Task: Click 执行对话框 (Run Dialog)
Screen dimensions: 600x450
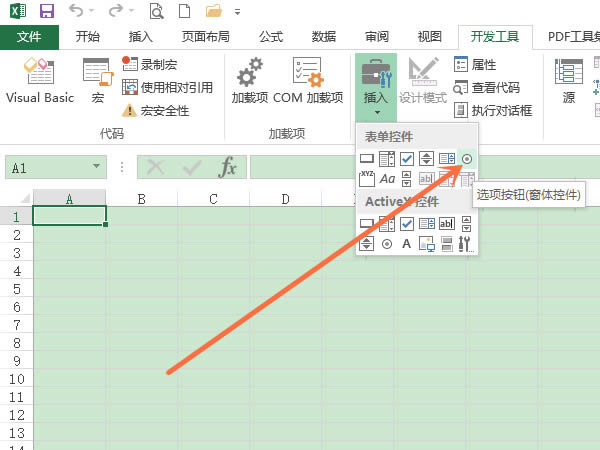Action: coord(493,111)
